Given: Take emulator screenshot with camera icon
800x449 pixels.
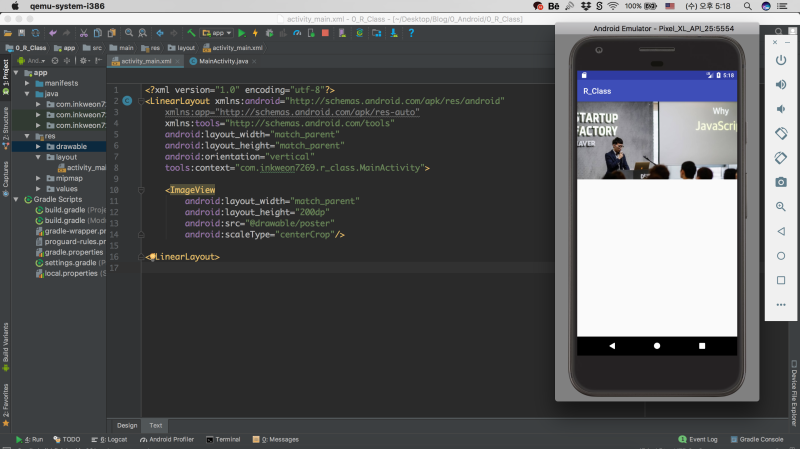Looking at the screenshot, I should [x=781, y=182].
